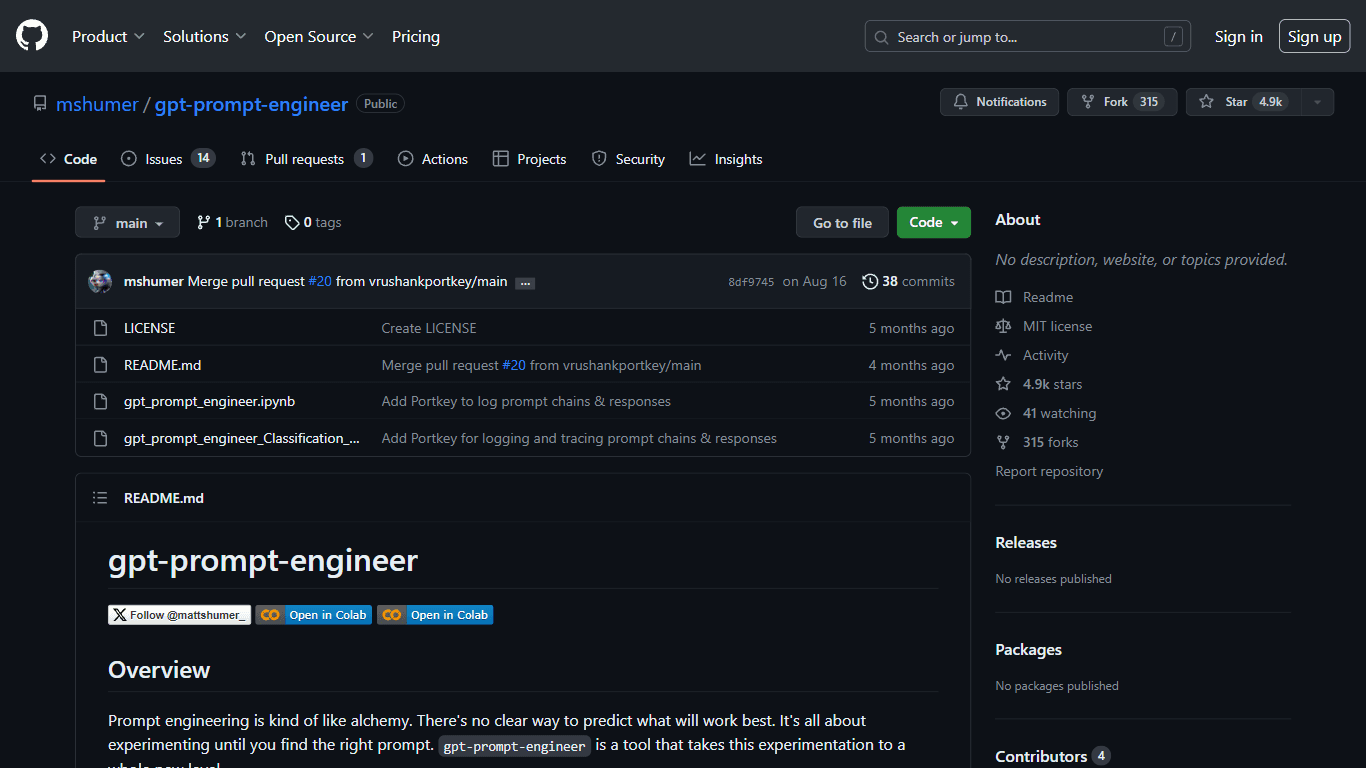Expand the Solutions dropdown
The width and height of the screenshot is (1366, 768).
click(204, 36)
